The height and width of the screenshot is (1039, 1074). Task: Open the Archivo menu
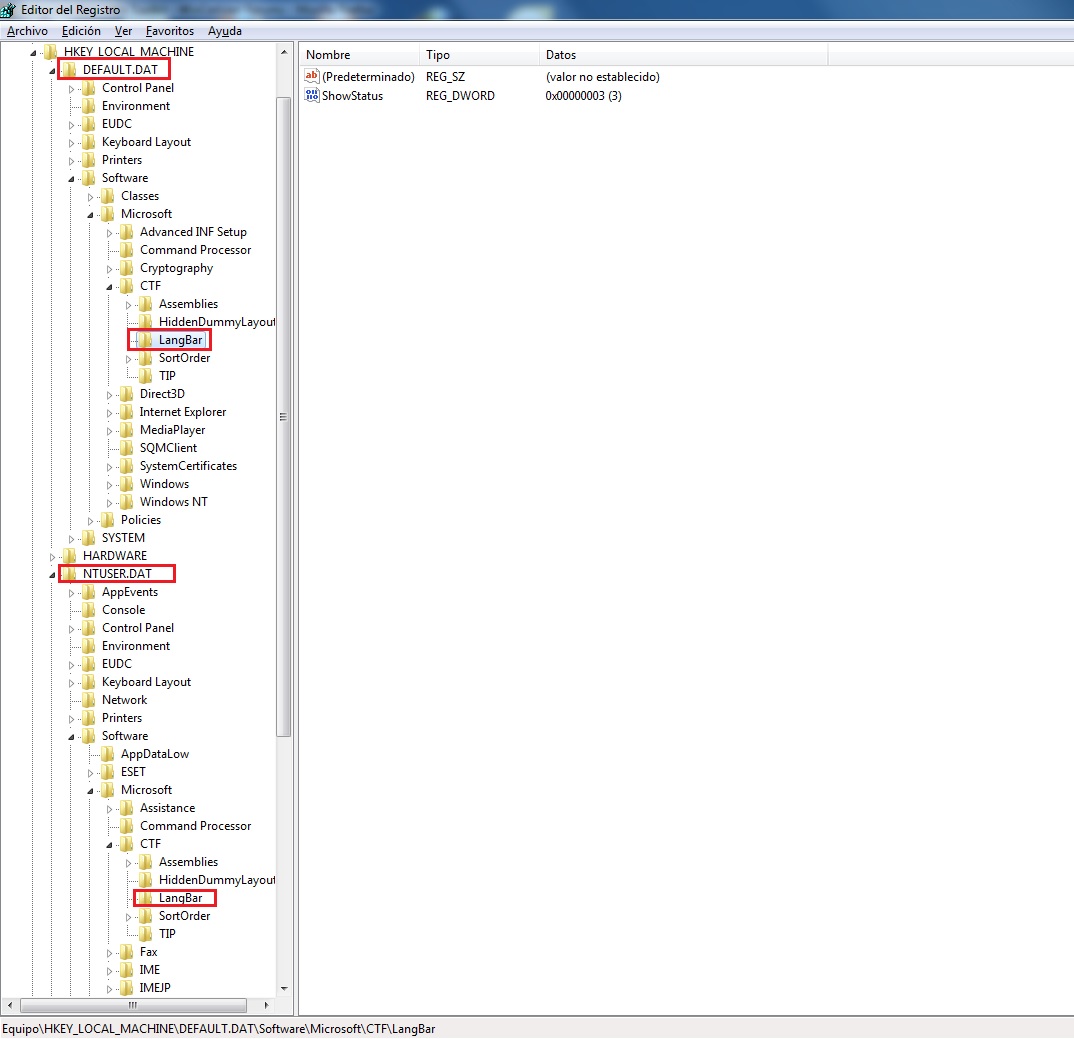pyautogui.click(x=27, y=31)
